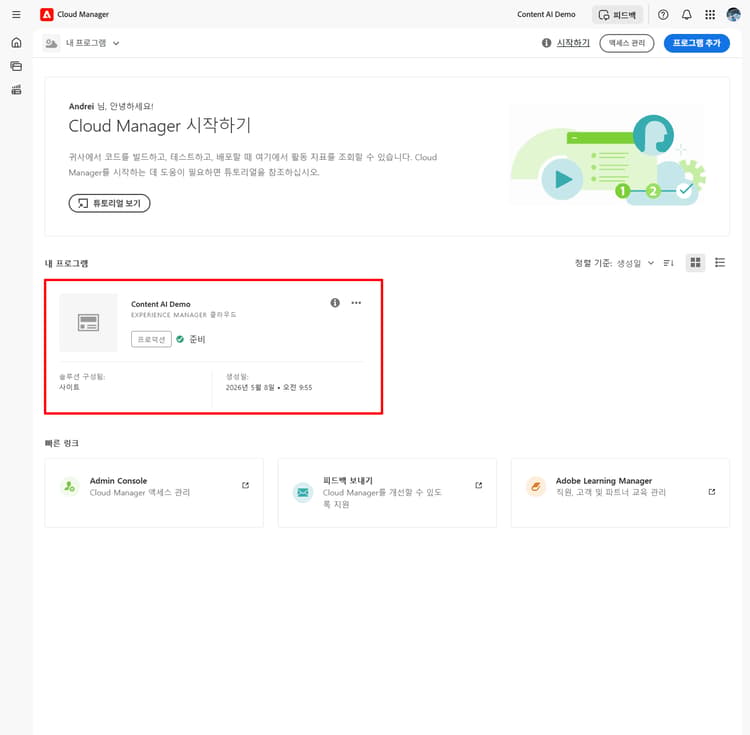The image size is (750, 735).
Task: Open the Help question mark icon
Action: click(x=663, y=14)
